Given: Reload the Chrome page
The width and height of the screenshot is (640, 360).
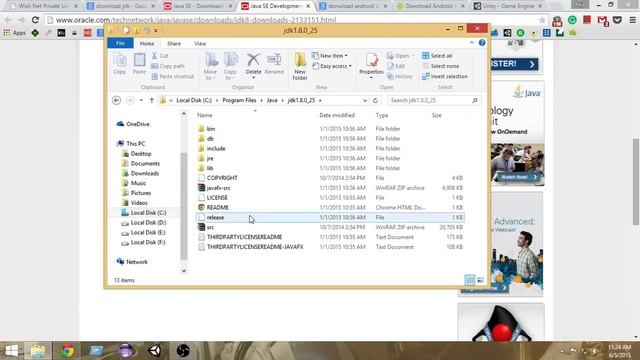Looking at the screenshot, I should 36,20.
